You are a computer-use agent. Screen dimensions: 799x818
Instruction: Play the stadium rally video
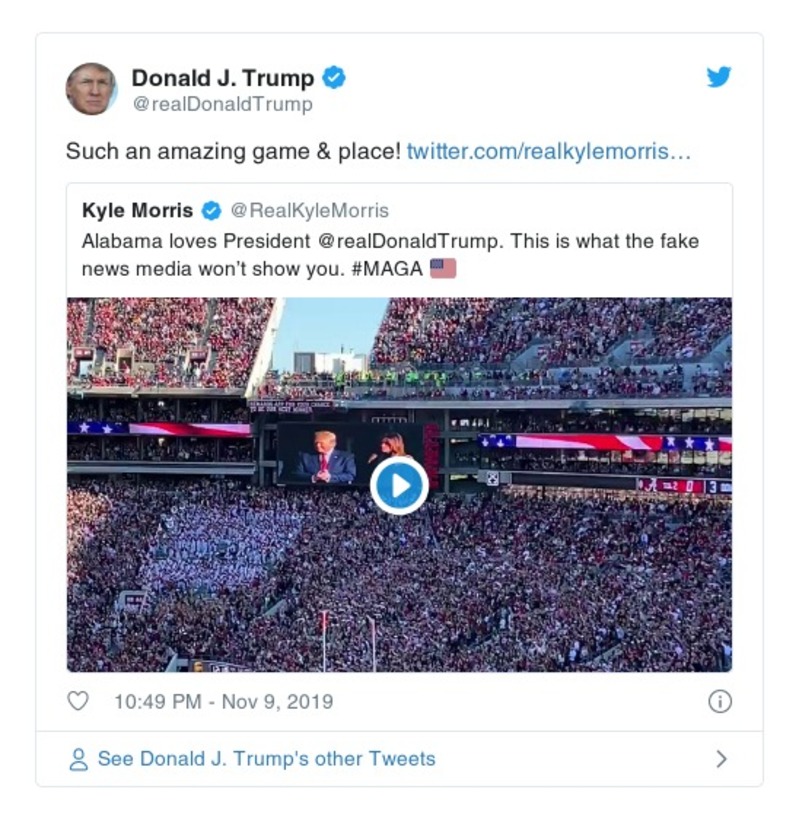(399, 485)
